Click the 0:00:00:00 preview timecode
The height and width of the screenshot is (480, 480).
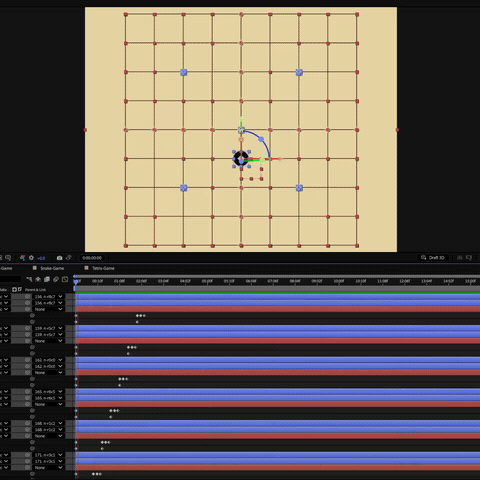point(92,258)
